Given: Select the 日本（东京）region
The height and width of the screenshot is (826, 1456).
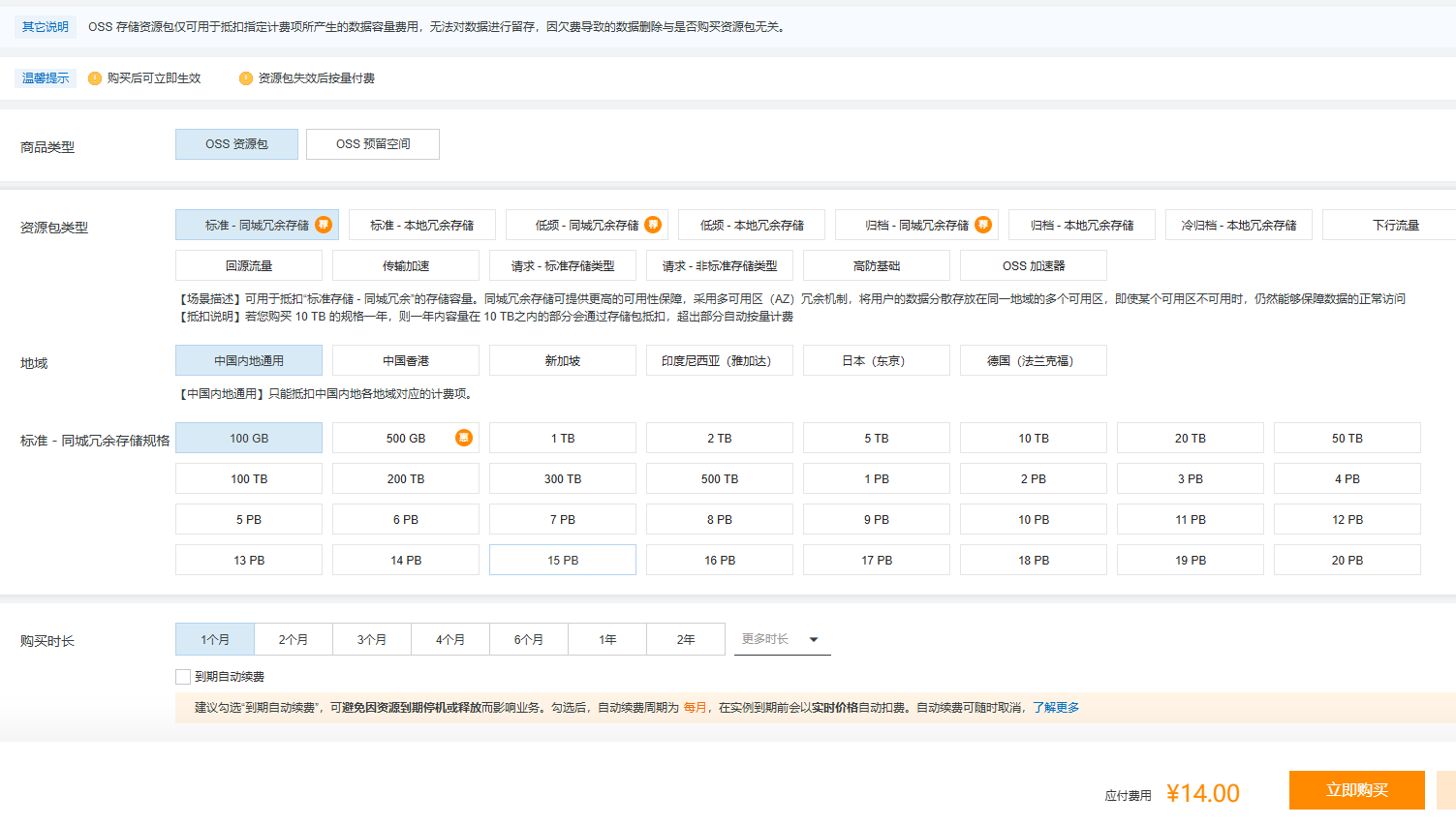Looking at the screenshot, I should pos(876,359).
